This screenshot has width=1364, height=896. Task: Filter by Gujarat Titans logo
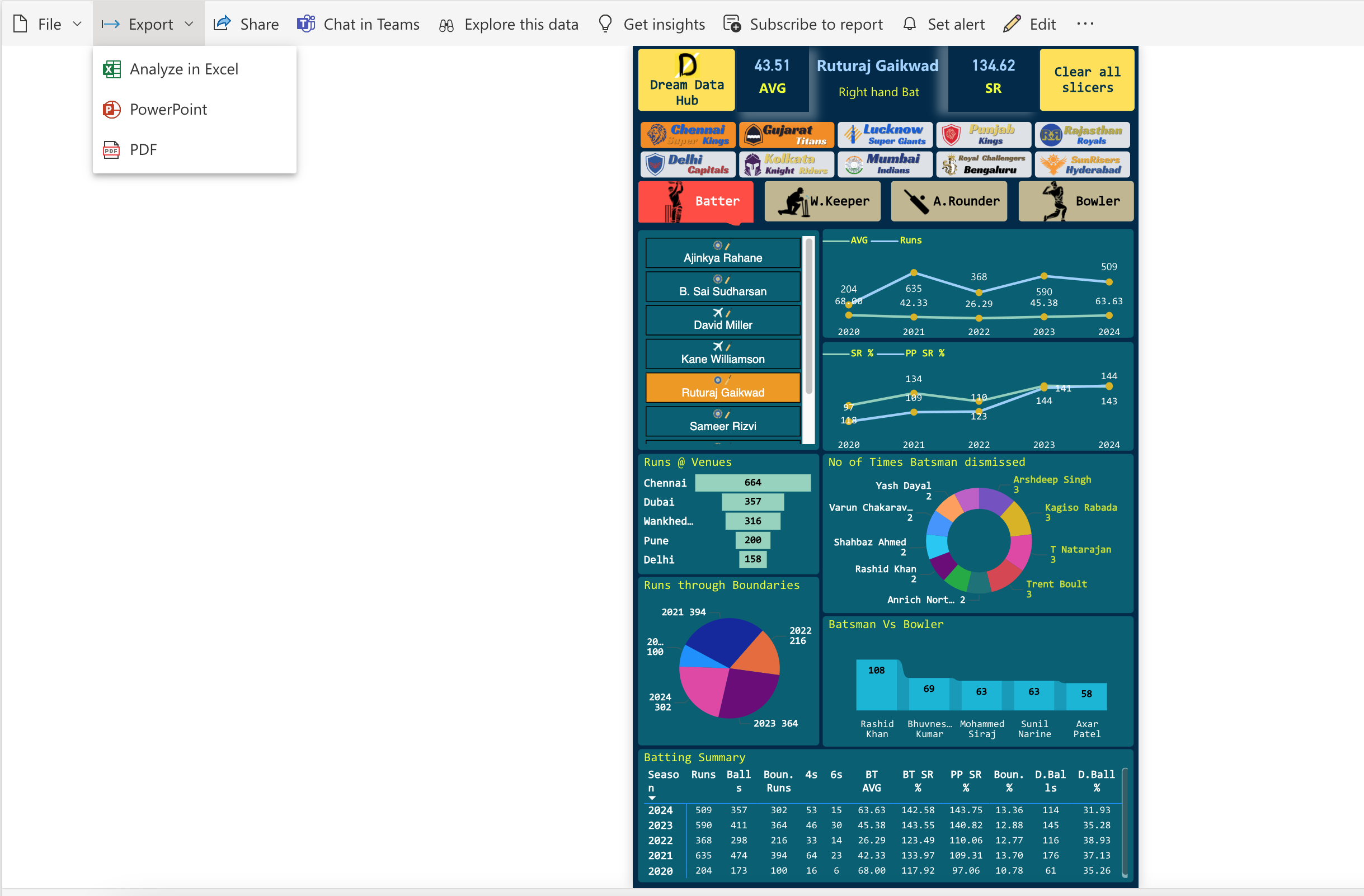point(786,135)
